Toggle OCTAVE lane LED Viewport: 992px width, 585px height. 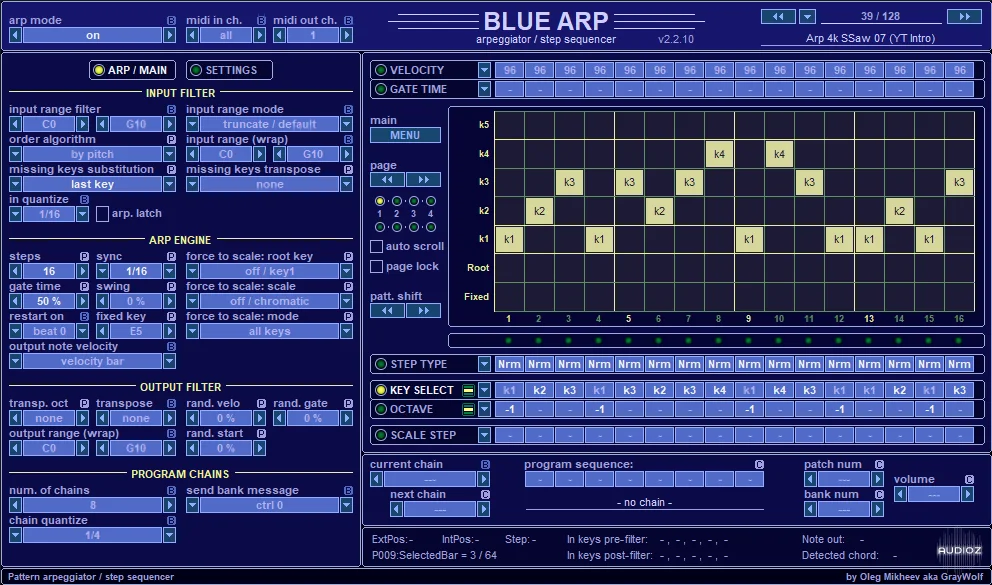pyautogui.click(x=381, y=409)
